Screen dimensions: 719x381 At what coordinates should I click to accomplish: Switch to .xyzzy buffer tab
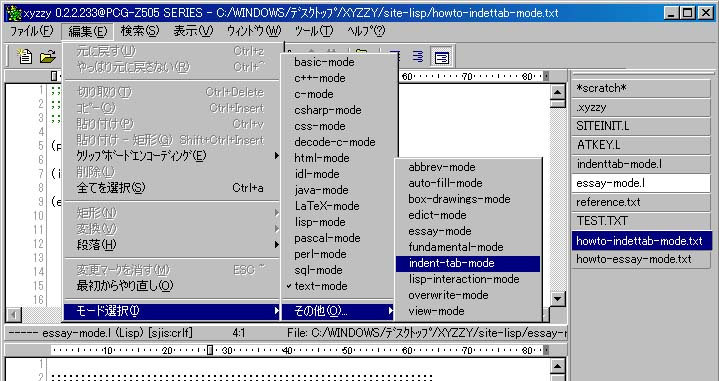(x=641, y=107)
